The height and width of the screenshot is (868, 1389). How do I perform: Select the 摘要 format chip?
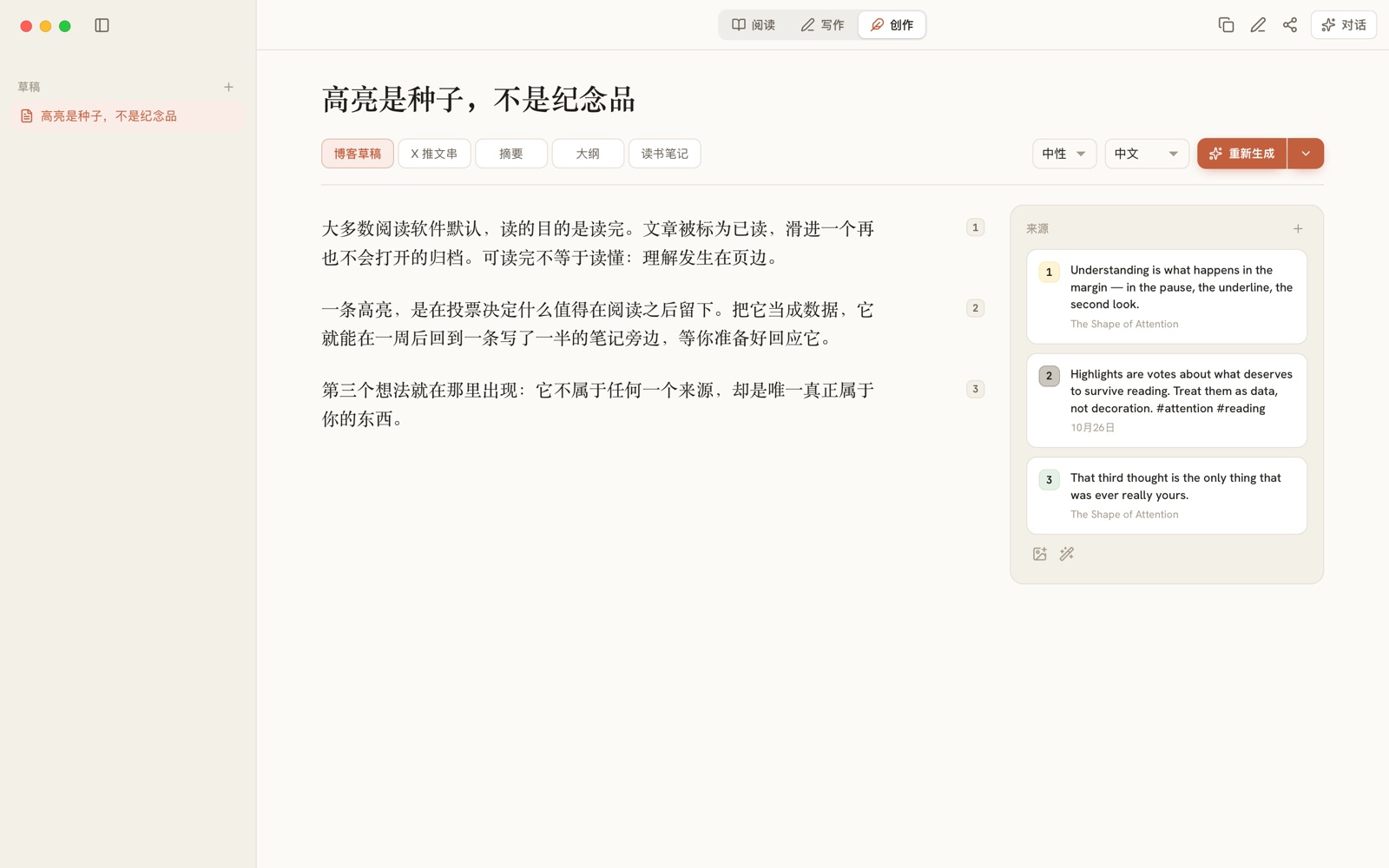pos(511,154)
